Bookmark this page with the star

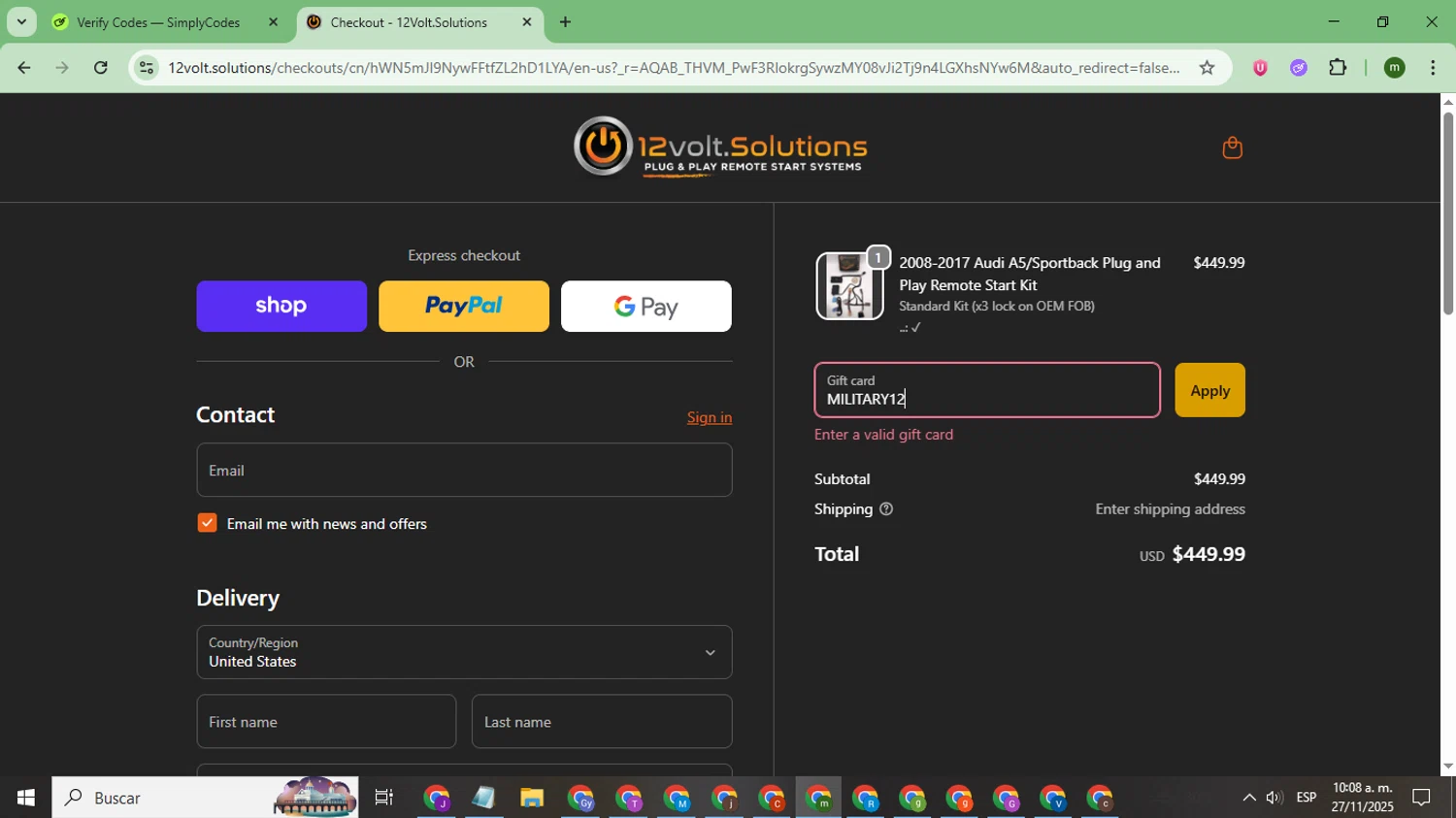[x=1207, y=68]
